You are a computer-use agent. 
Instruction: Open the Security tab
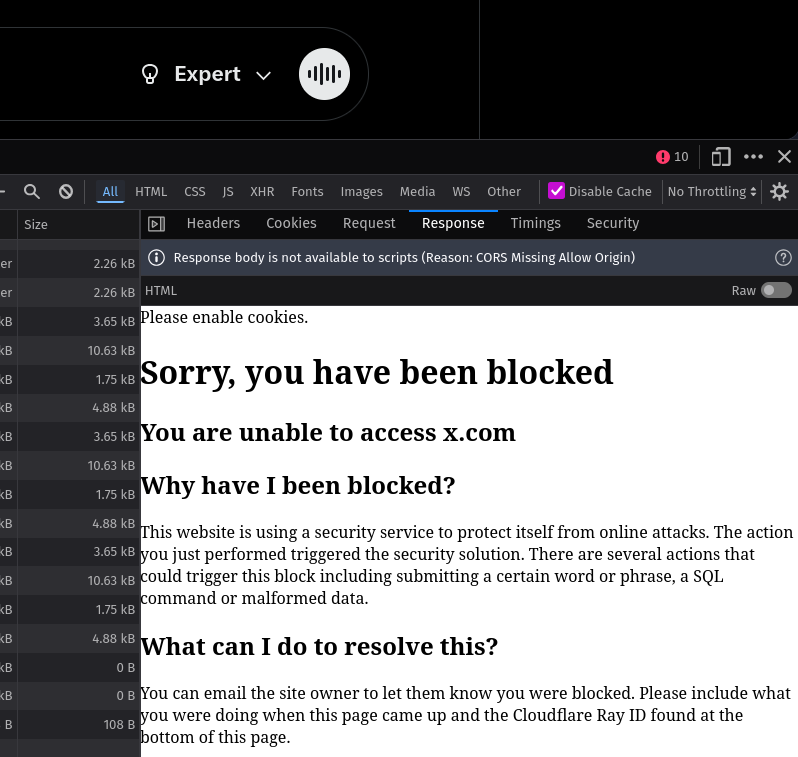pyautogui.click(x=613, y=223)
